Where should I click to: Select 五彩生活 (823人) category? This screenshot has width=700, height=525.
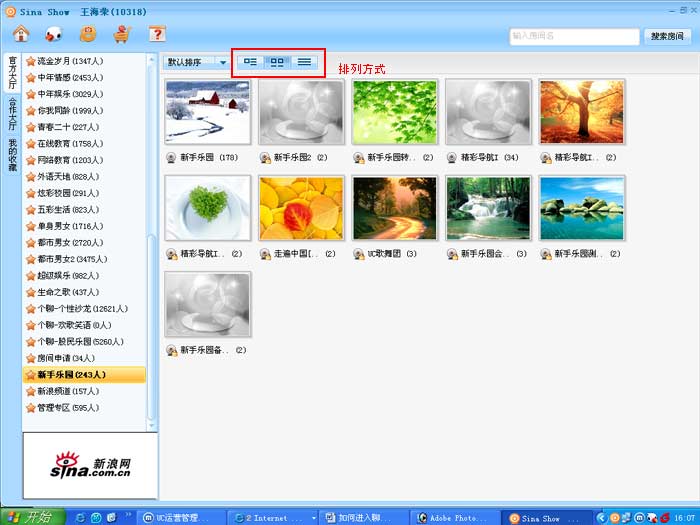tap(84, 210)
